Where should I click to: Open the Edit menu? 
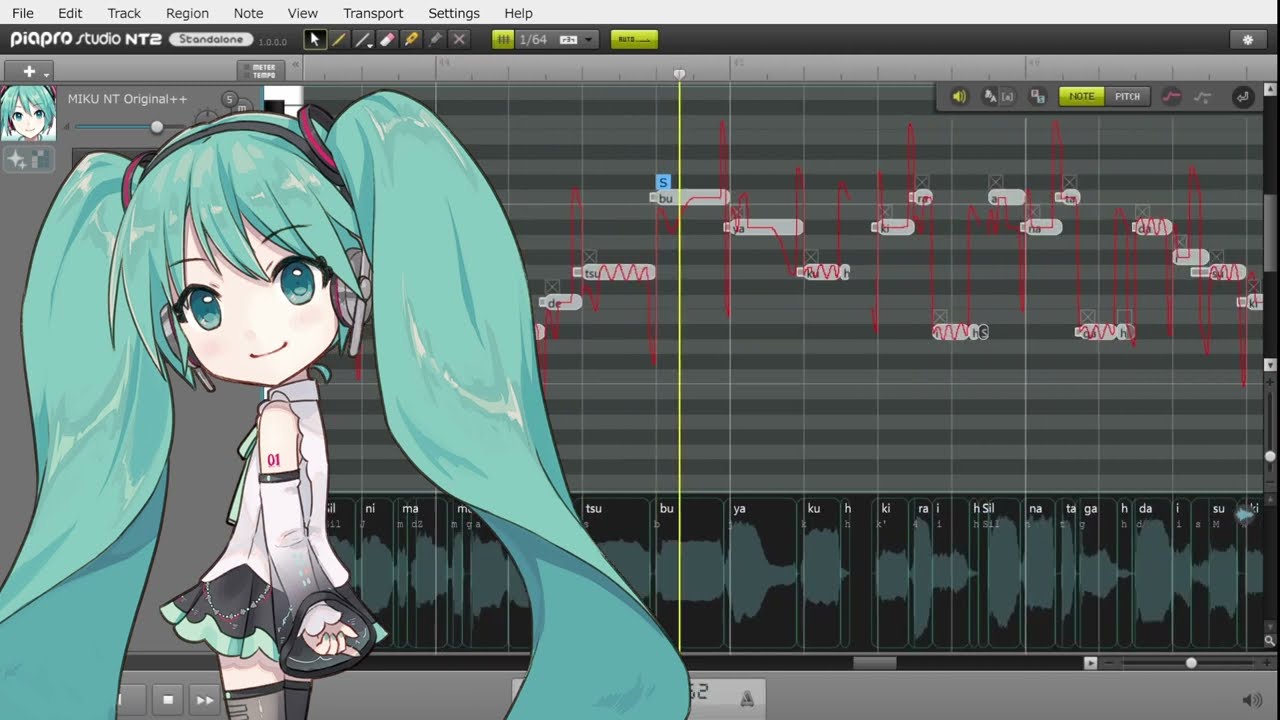[x=70, y=13]
